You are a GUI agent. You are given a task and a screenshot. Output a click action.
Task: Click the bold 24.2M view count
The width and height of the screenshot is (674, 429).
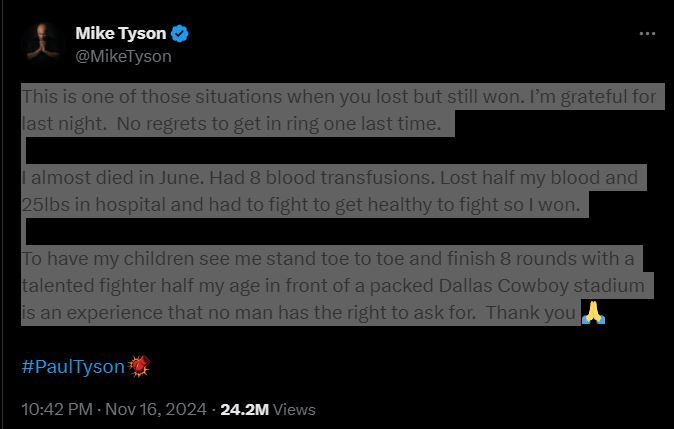click(x=244, y=409)
